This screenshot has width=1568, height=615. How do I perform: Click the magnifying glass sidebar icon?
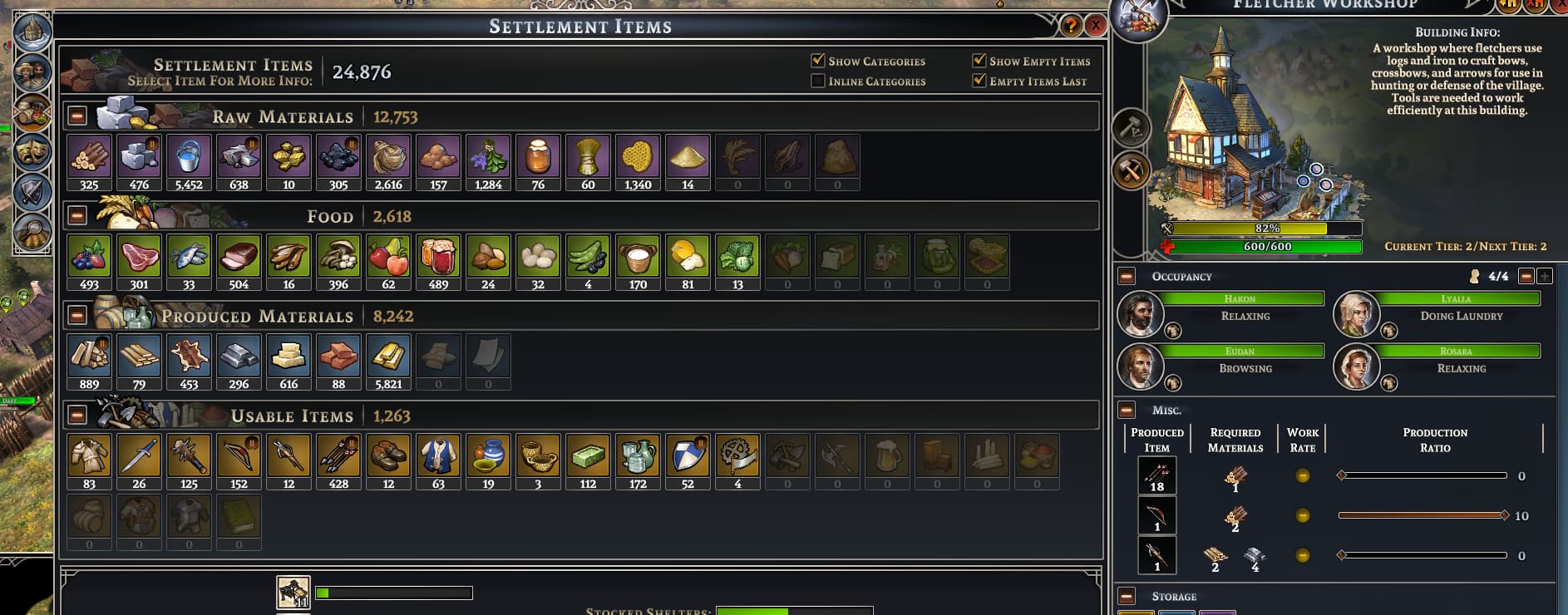pos(32,232)
